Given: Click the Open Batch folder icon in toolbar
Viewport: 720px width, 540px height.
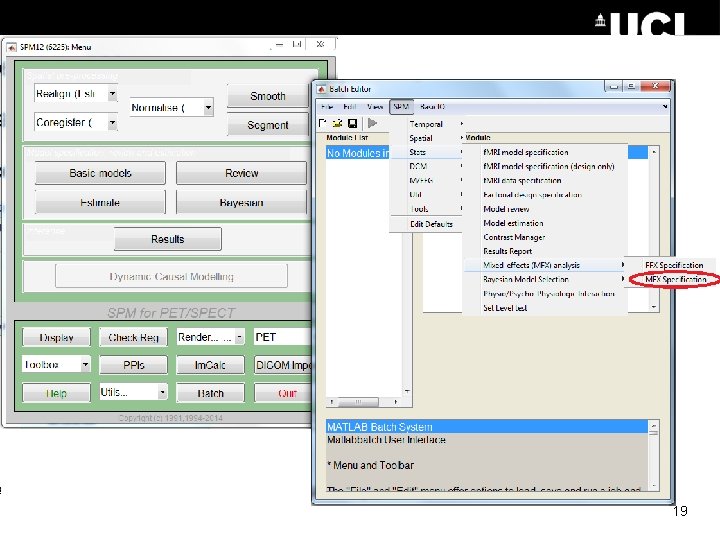Looking at the screenshot, I should (x=338, y=123).
